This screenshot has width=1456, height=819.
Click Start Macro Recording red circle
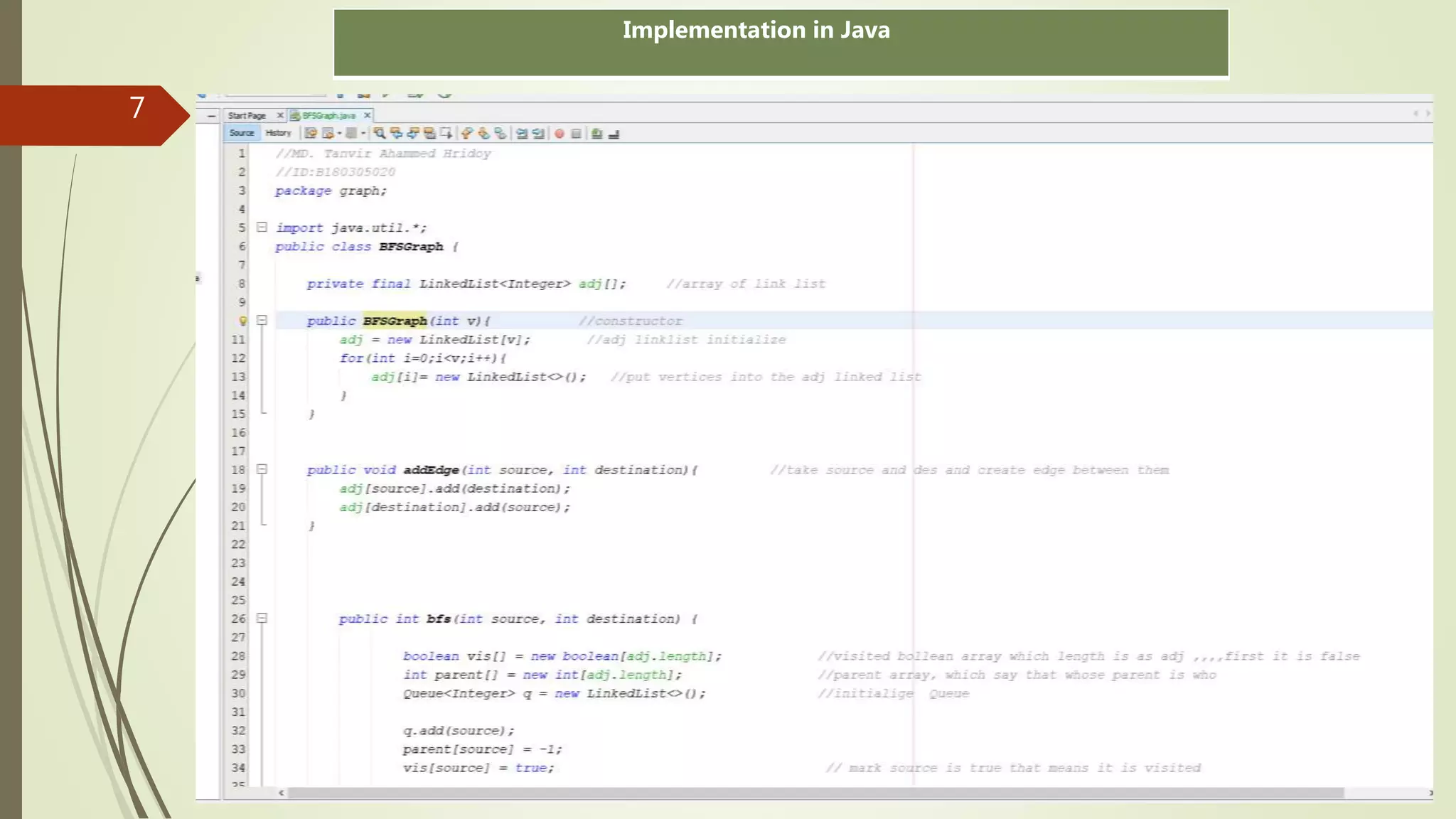(x=560, y=134)
